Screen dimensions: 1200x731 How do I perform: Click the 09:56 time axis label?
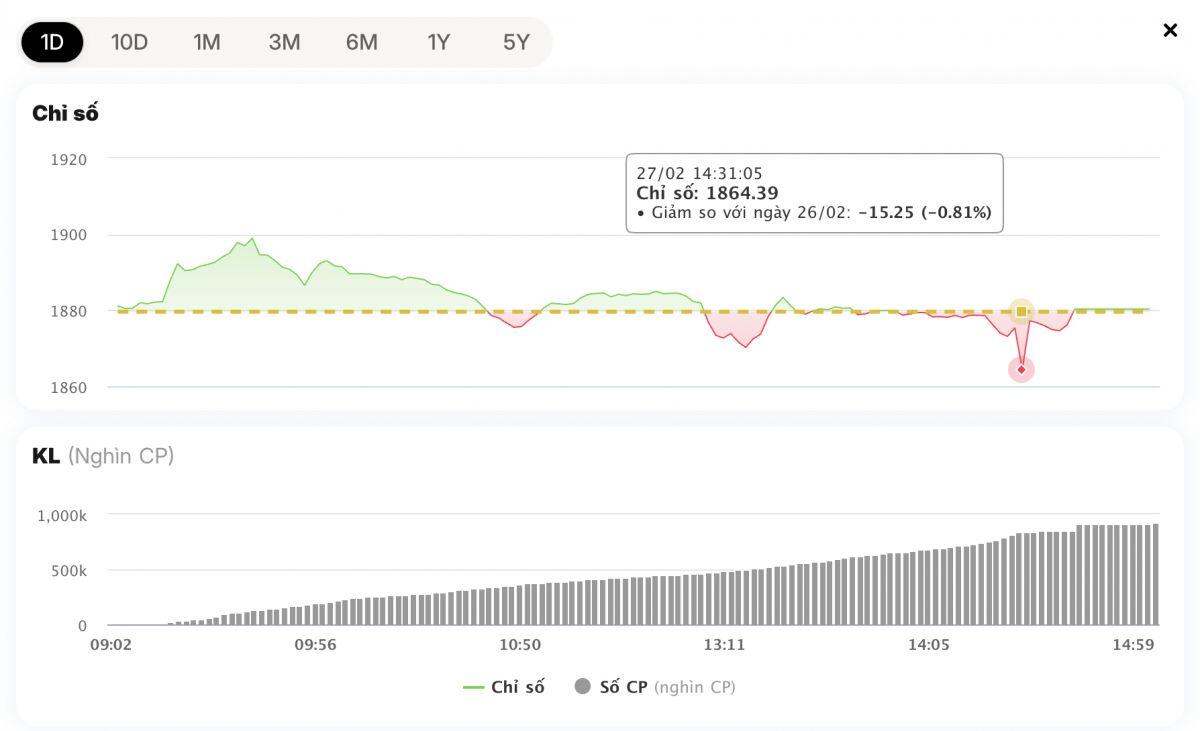click(x=315, y=645)
